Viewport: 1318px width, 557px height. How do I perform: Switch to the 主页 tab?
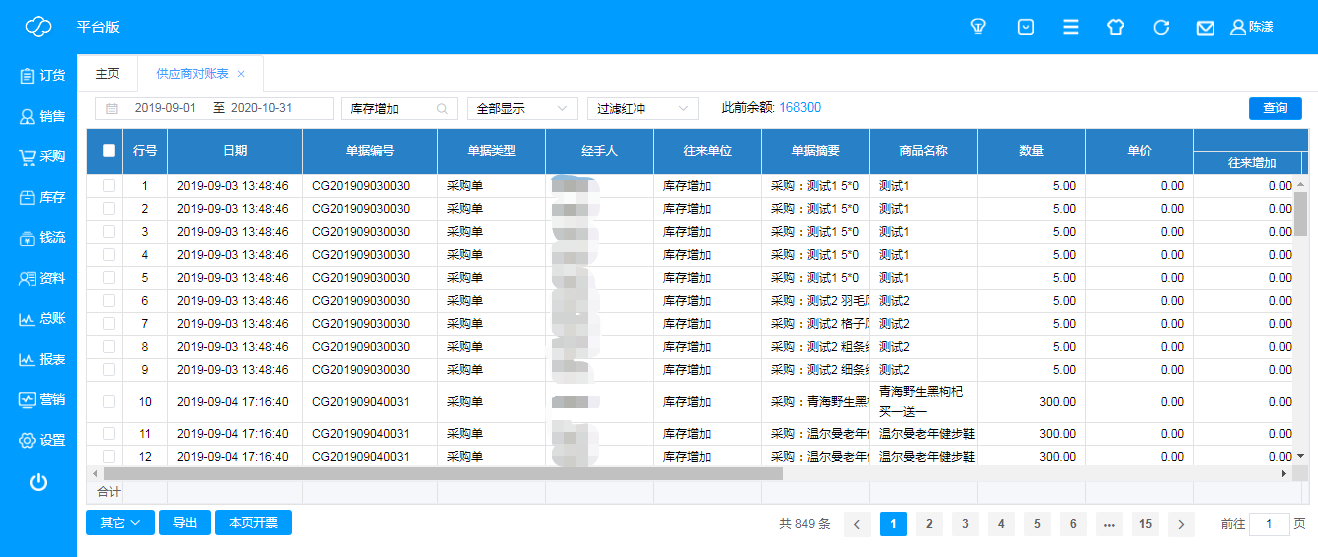coord(107,74)
